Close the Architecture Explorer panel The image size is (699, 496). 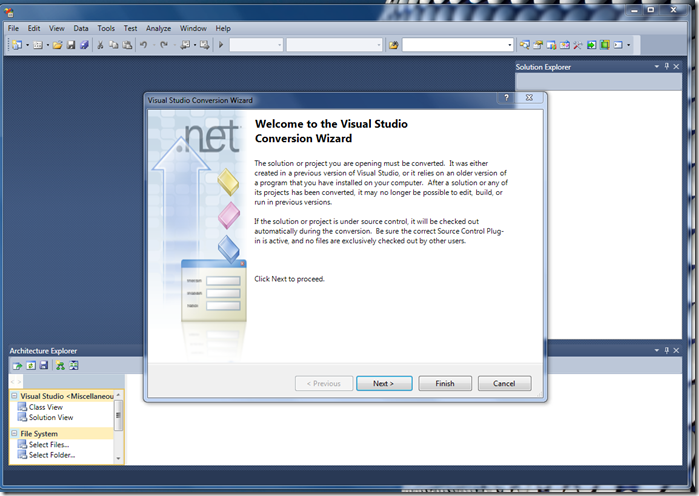pos(676,350)
